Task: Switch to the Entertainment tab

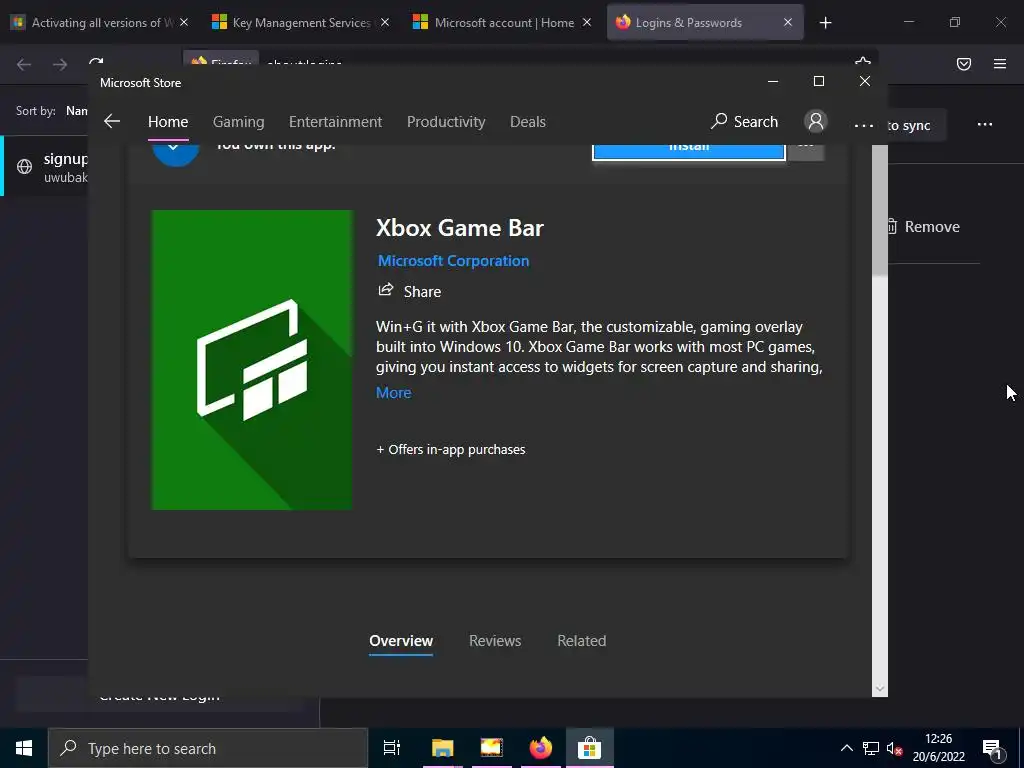Action: [335, 122]
